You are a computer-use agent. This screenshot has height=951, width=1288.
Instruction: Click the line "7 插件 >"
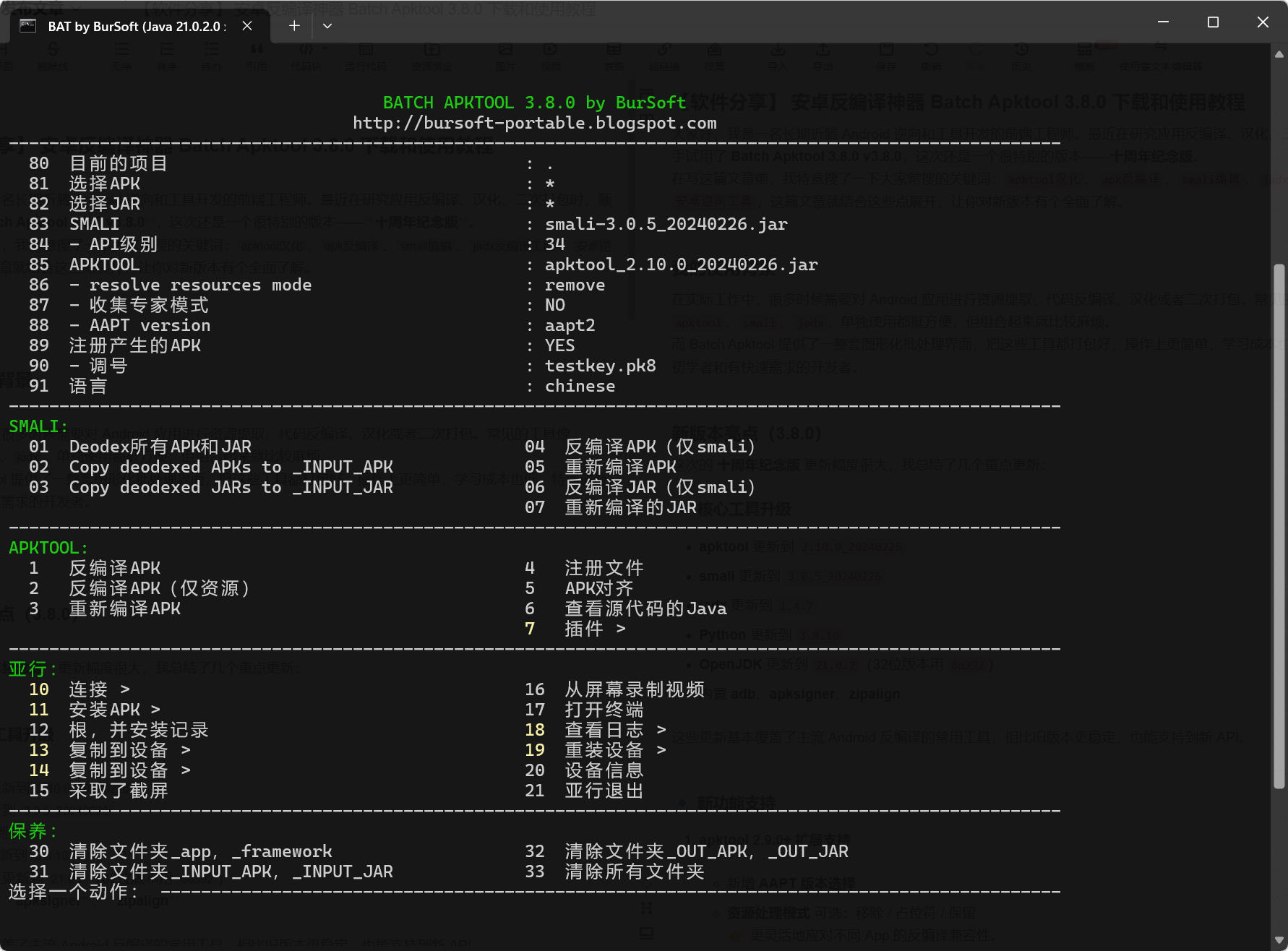coord(575,629)
